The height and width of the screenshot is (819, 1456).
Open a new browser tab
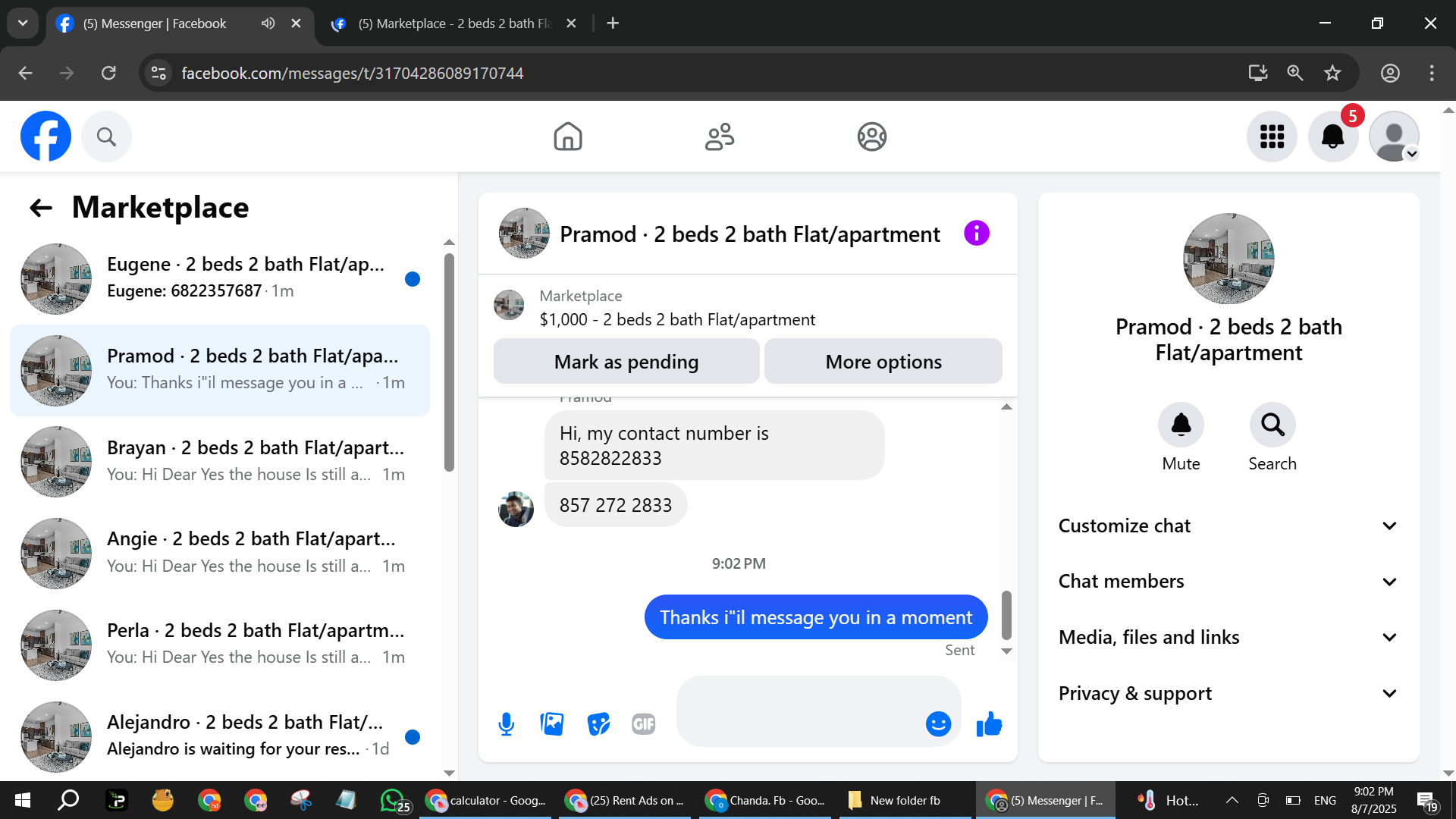613,24
